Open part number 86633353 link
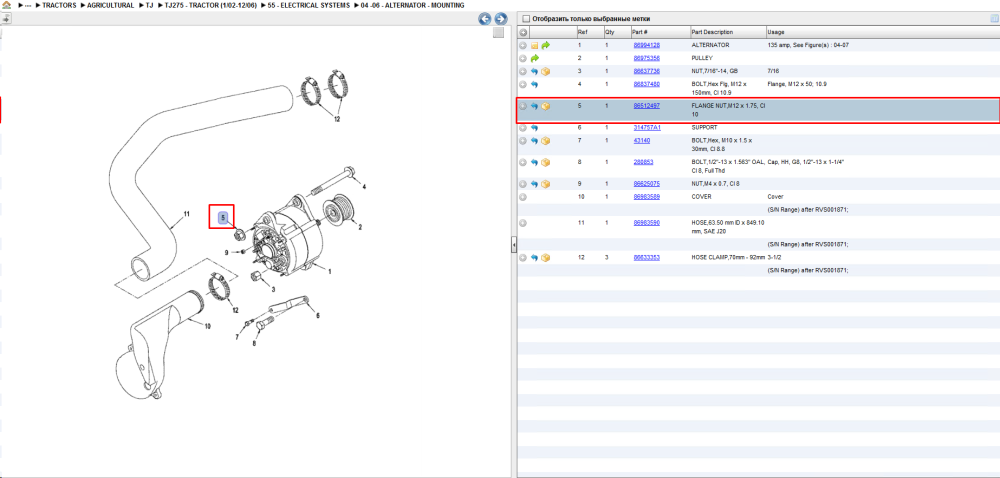The image size is (1000, 478). tap(646, 257)
